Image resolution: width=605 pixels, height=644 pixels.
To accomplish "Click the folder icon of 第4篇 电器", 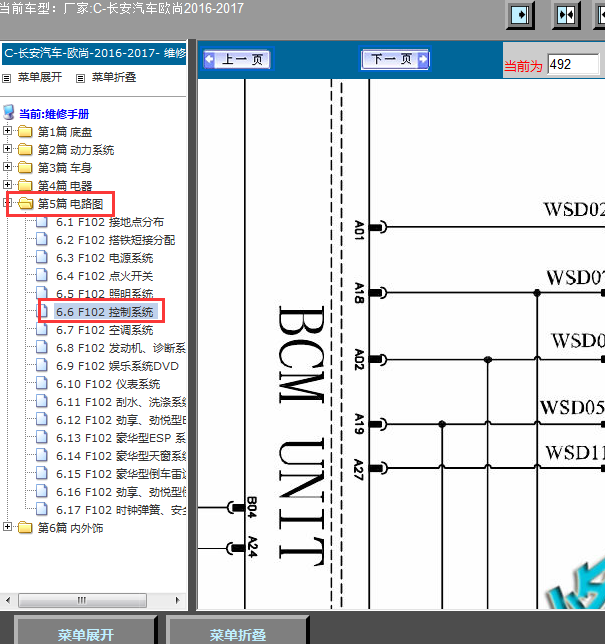I will [x=25, y=185].
